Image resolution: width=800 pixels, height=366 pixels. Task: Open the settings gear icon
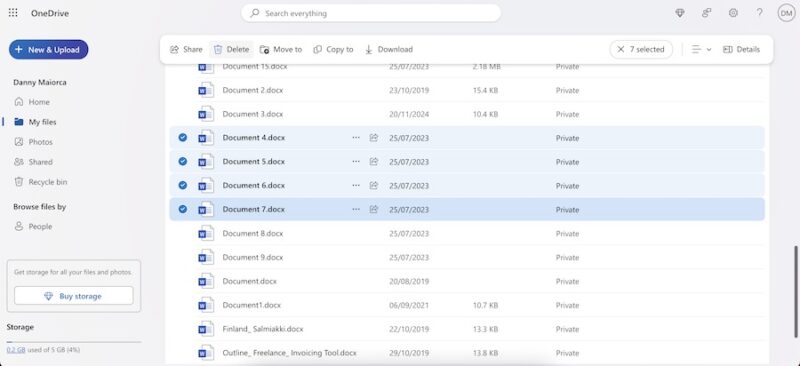tap(733, 13)
